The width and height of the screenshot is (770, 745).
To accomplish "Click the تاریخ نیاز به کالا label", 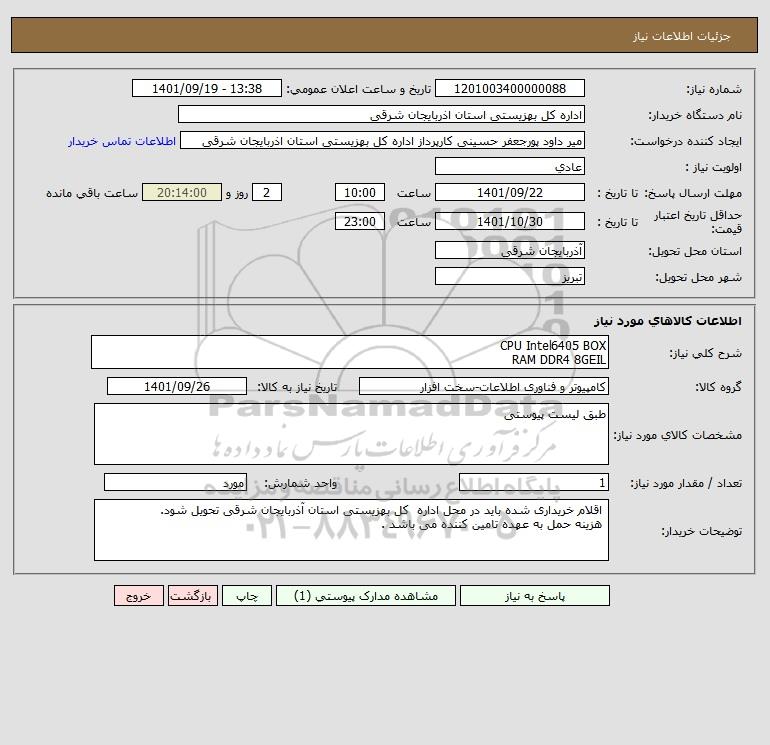I will [x=297, y=387].
